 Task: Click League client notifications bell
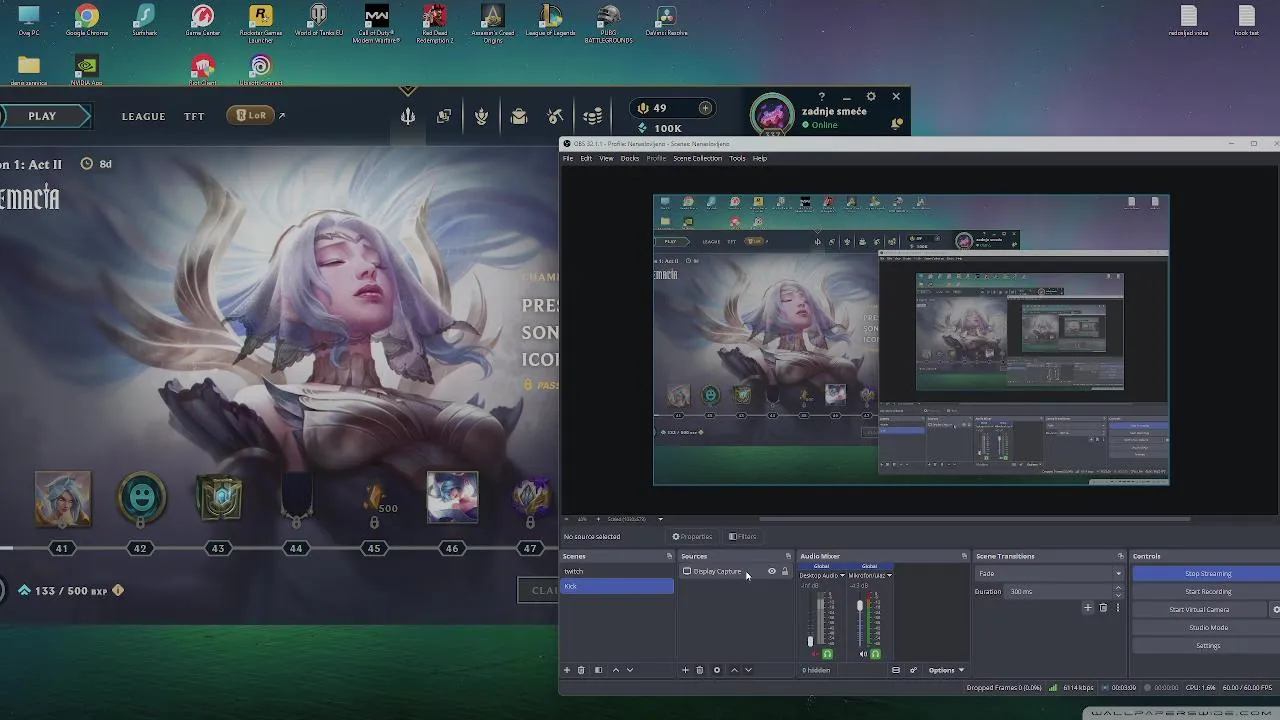(897, 124)
